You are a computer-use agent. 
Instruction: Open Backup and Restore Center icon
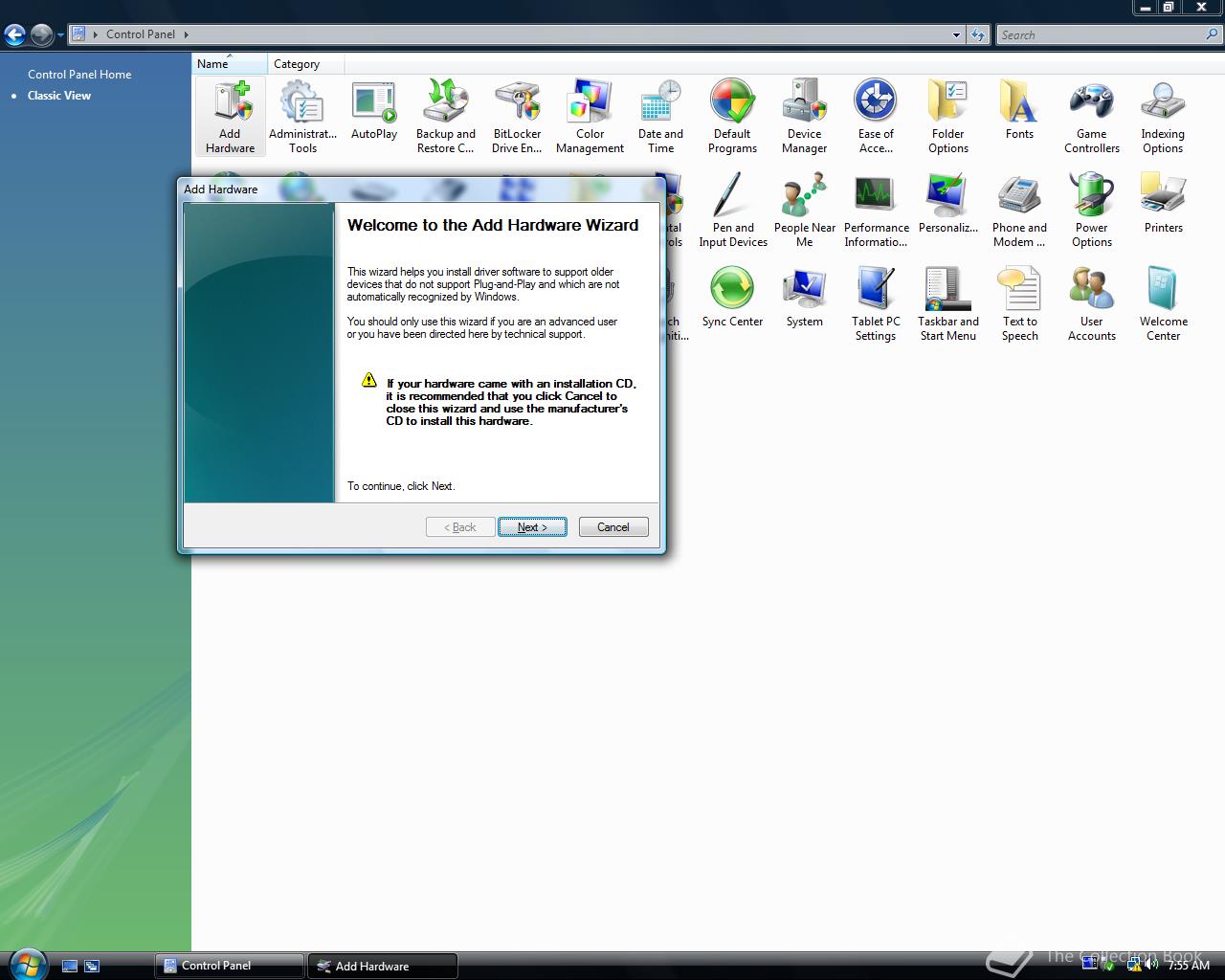(x=446, y=116)
